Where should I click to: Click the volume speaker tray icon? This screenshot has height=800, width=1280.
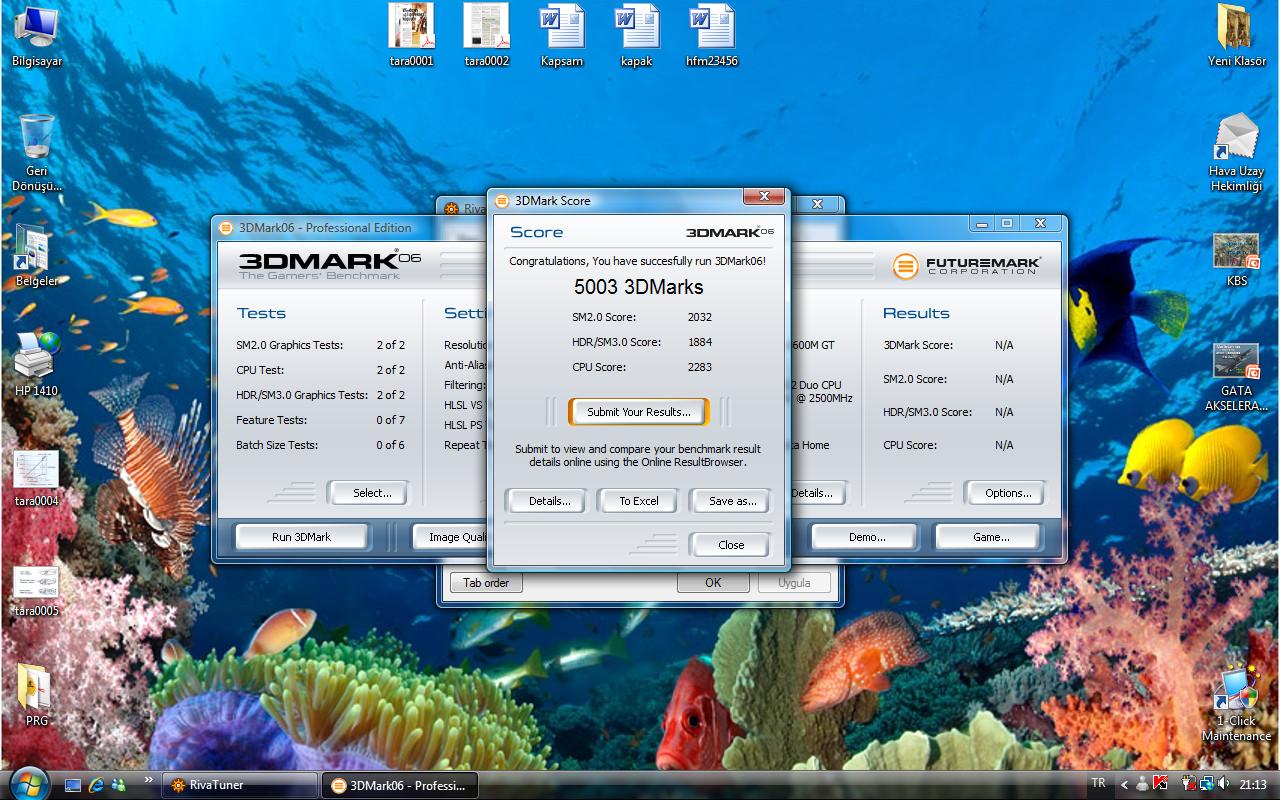(x=1224, y=785)
